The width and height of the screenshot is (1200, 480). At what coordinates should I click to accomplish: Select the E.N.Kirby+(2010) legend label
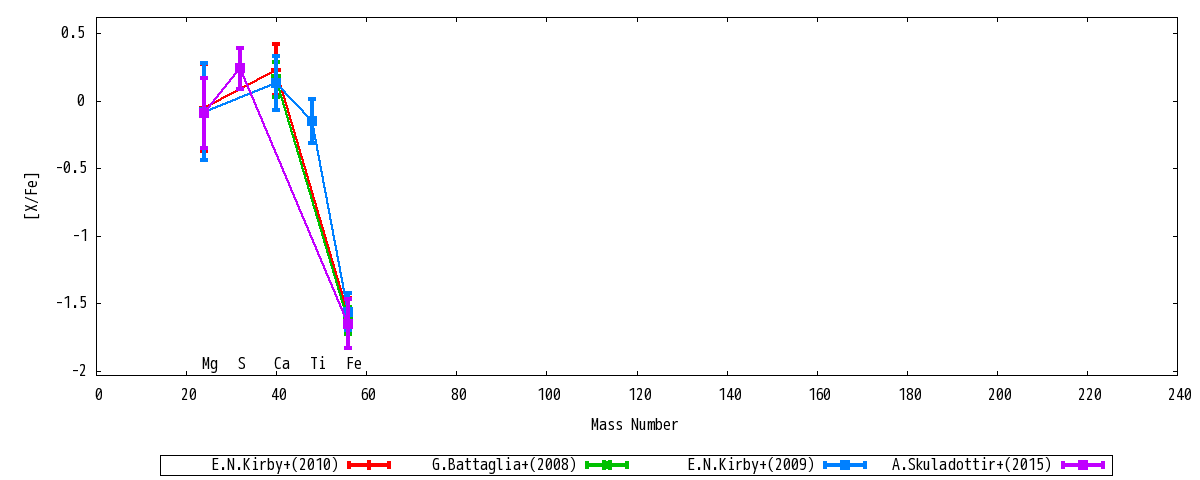point(275,465)
